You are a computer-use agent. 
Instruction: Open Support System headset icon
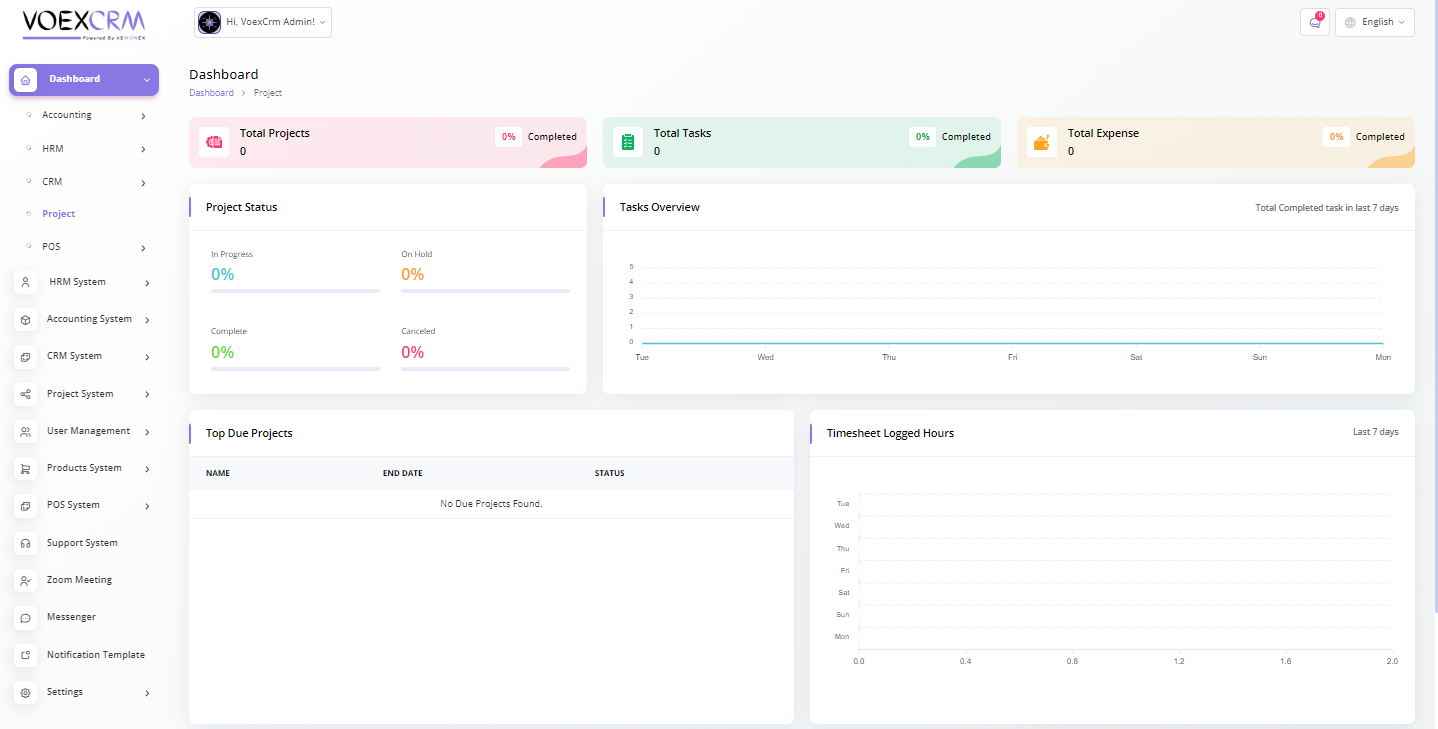pos(26,543)
